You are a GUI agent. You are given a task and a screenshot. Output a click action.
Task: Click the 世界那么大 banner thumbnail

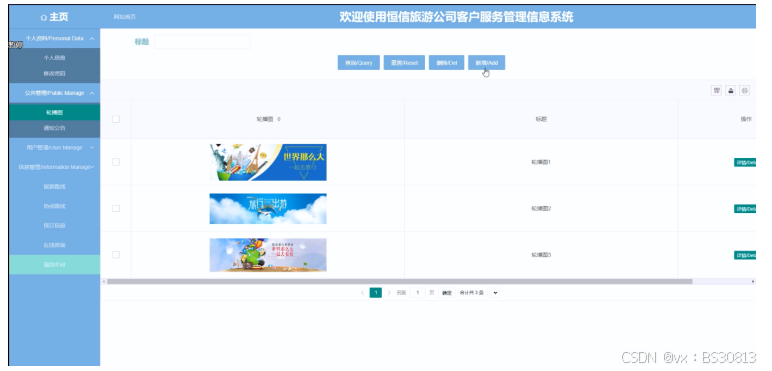pyautogui.click(x=268, y=162)
